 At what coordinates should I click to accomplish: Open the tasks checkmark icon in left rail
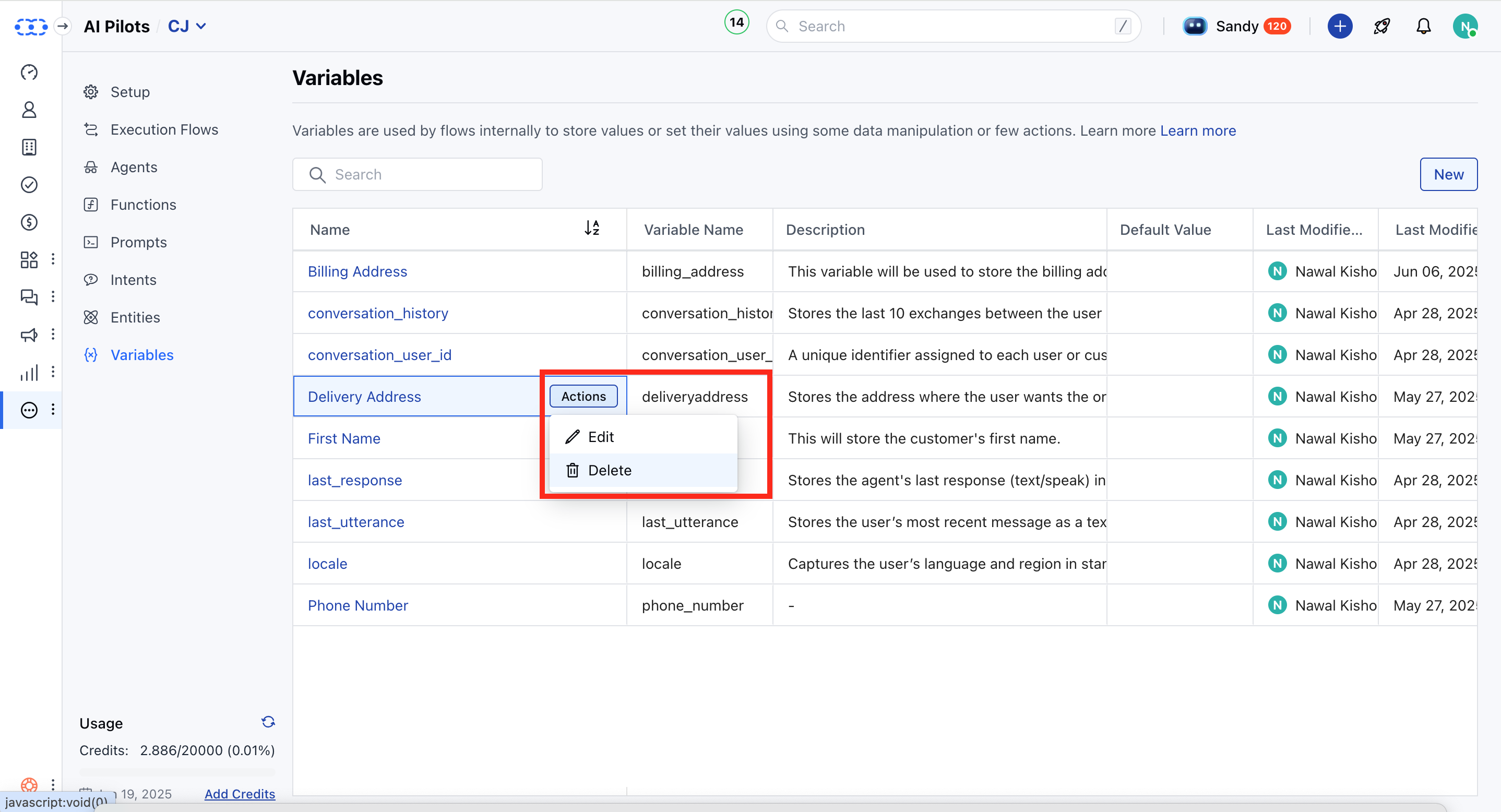click(29, 185)
